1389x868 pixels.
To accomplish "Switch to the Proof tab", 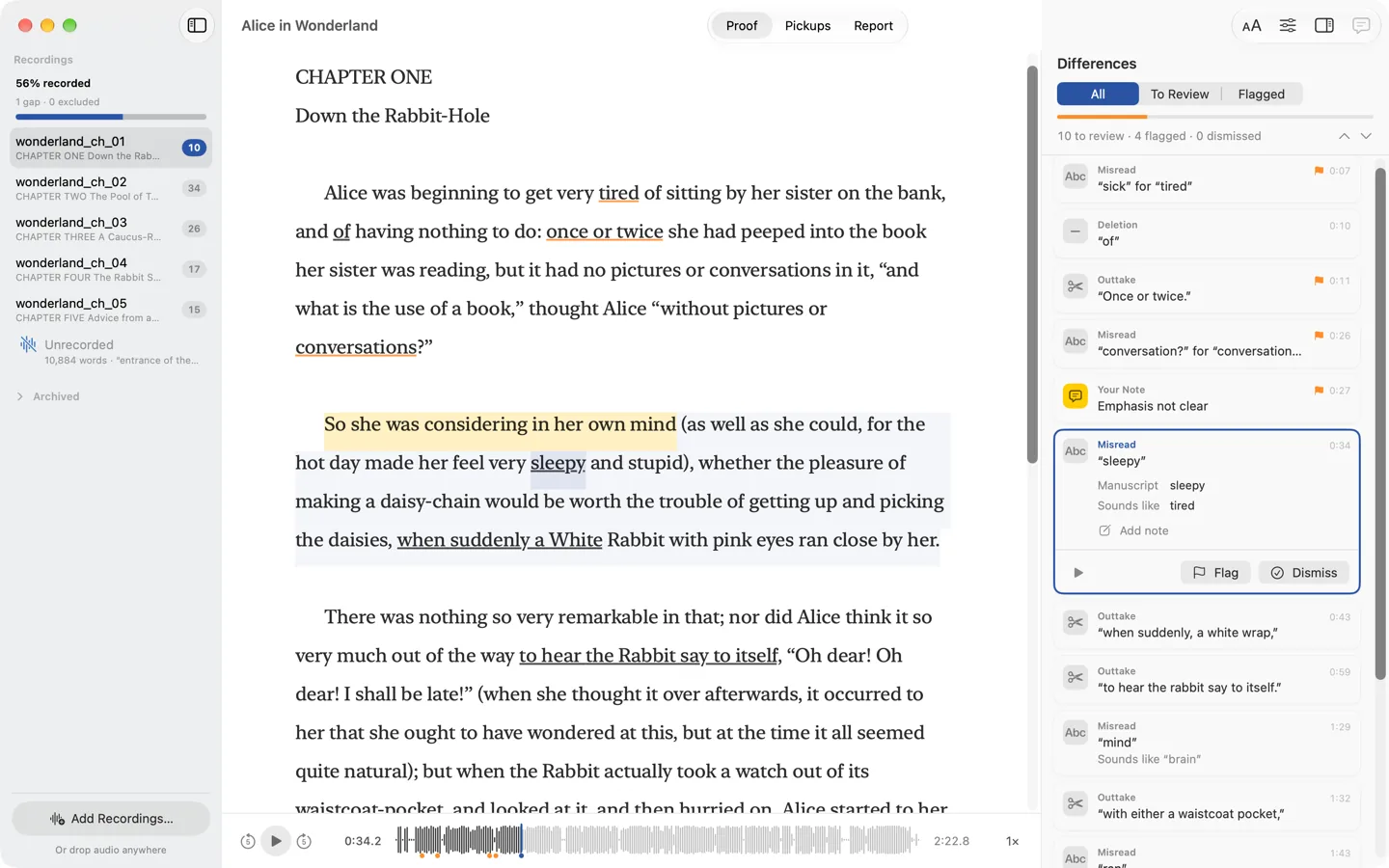I will click(x=741, y=26).
